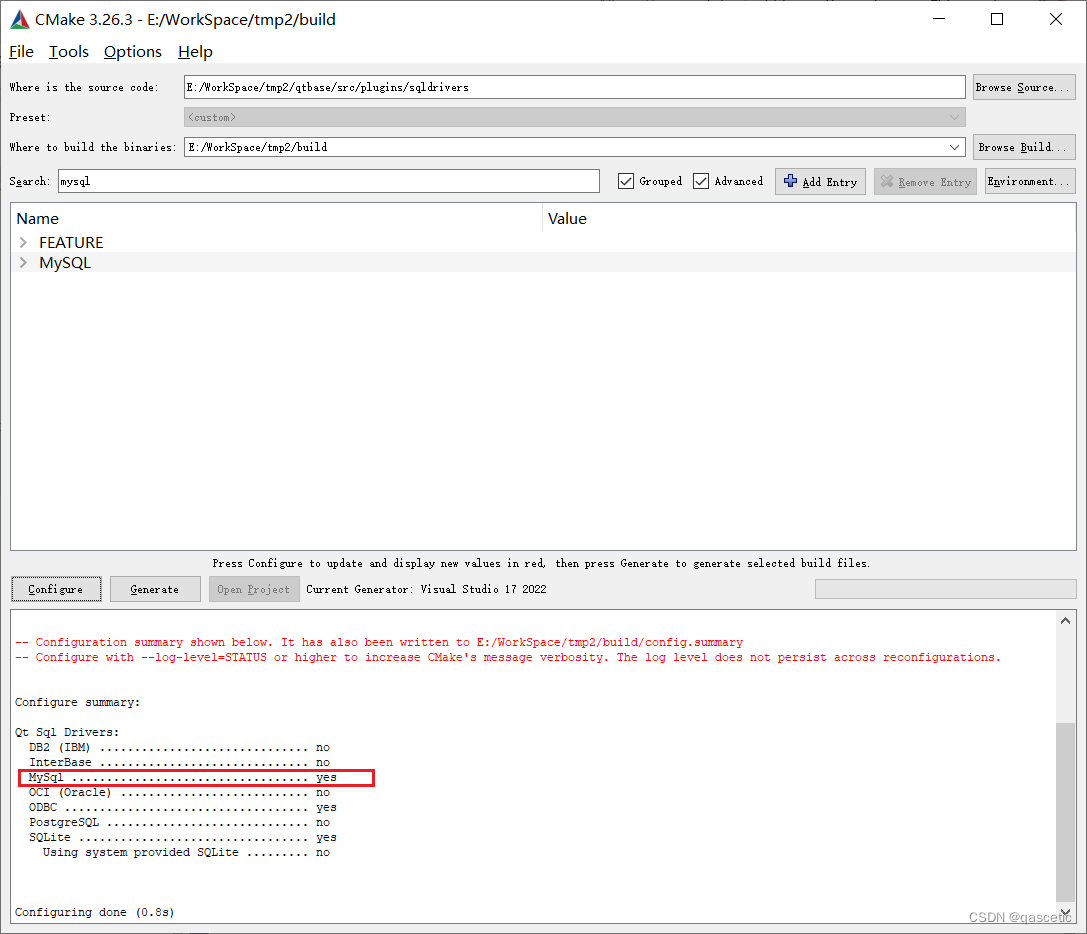Screen dimensions: 1087x934
Task: Open the Options menu
Action: coord(132,52)
